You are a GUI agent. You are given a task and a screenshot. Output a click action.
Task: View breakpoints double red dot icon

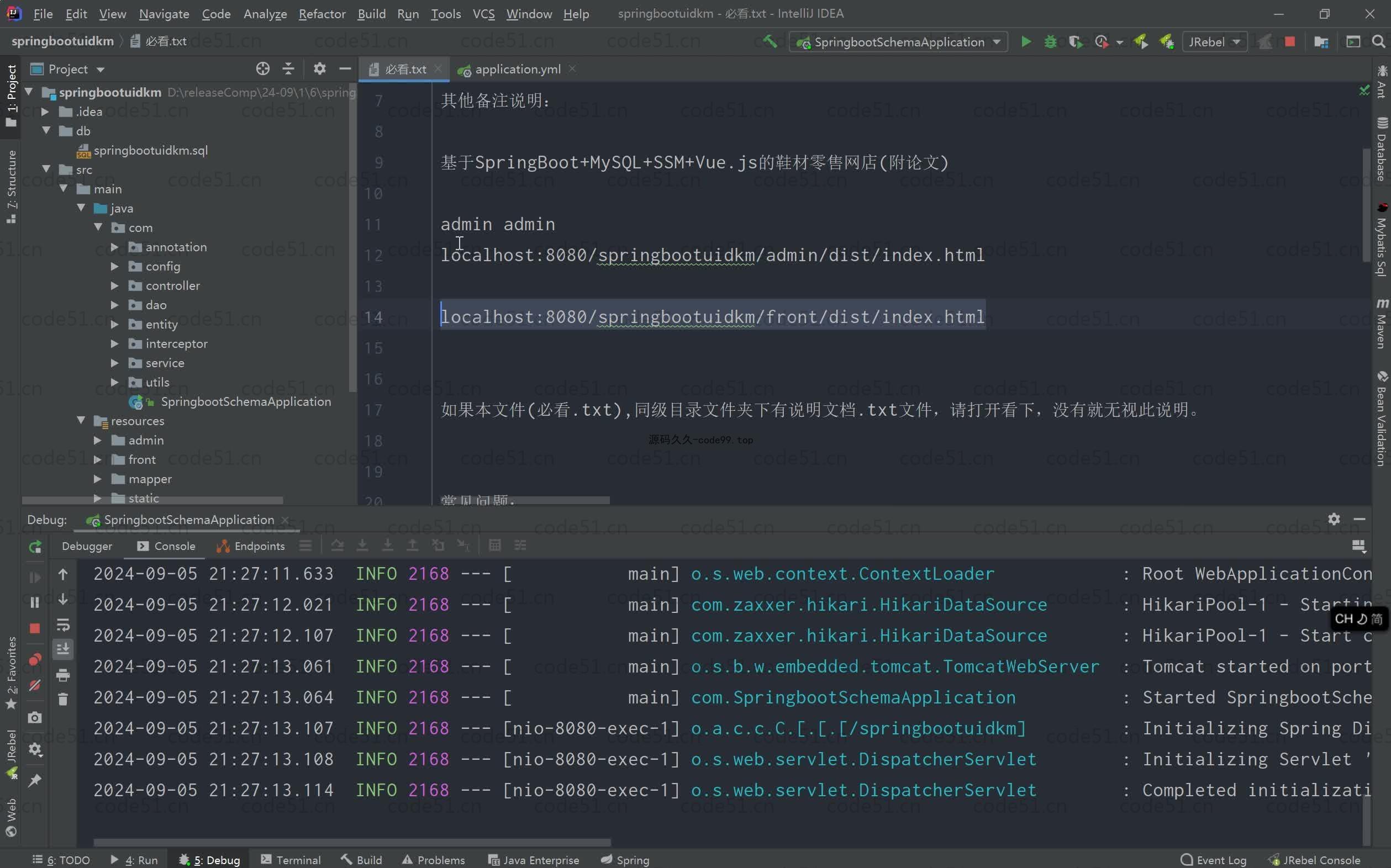[34, 659]
